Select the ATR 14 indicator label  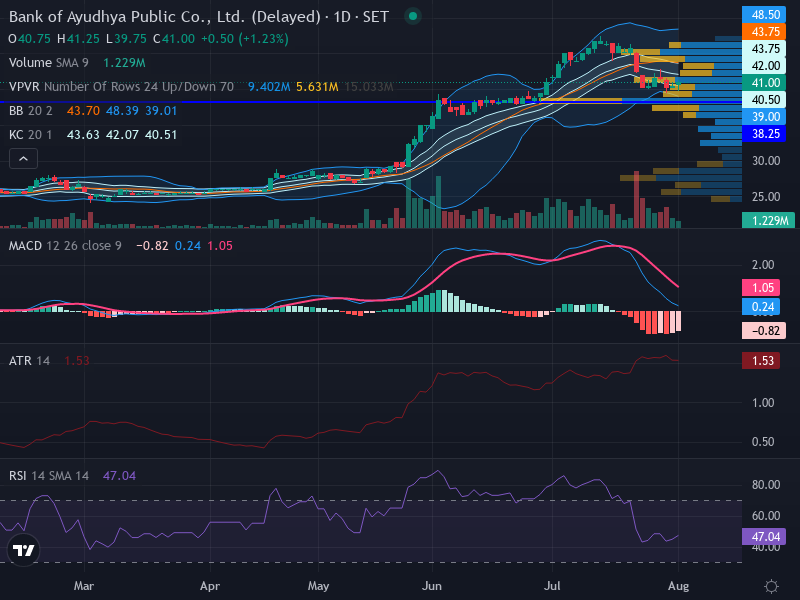30,361
